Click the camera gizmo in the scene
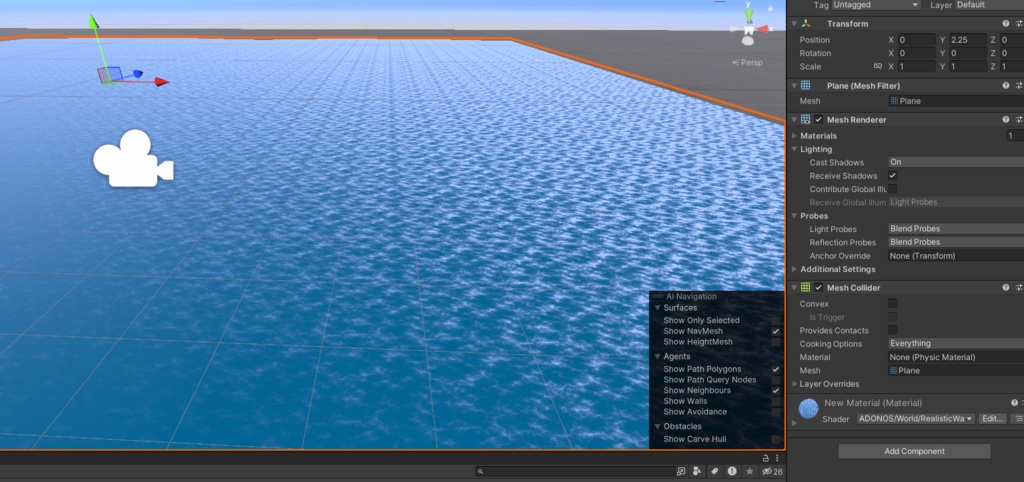 pyautogui.click(x=133, y=158)
